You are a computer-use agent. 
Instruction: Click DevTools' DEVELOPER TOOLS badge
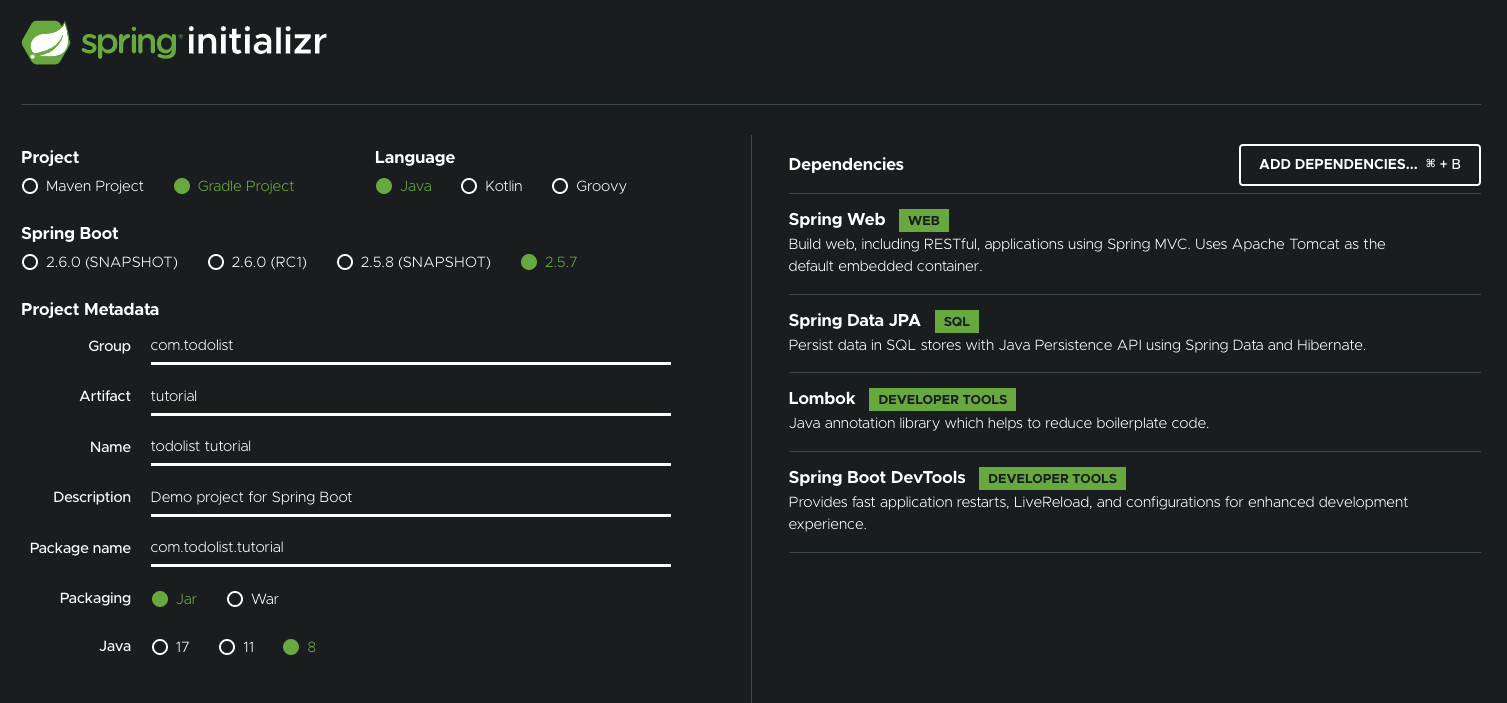1053,479
